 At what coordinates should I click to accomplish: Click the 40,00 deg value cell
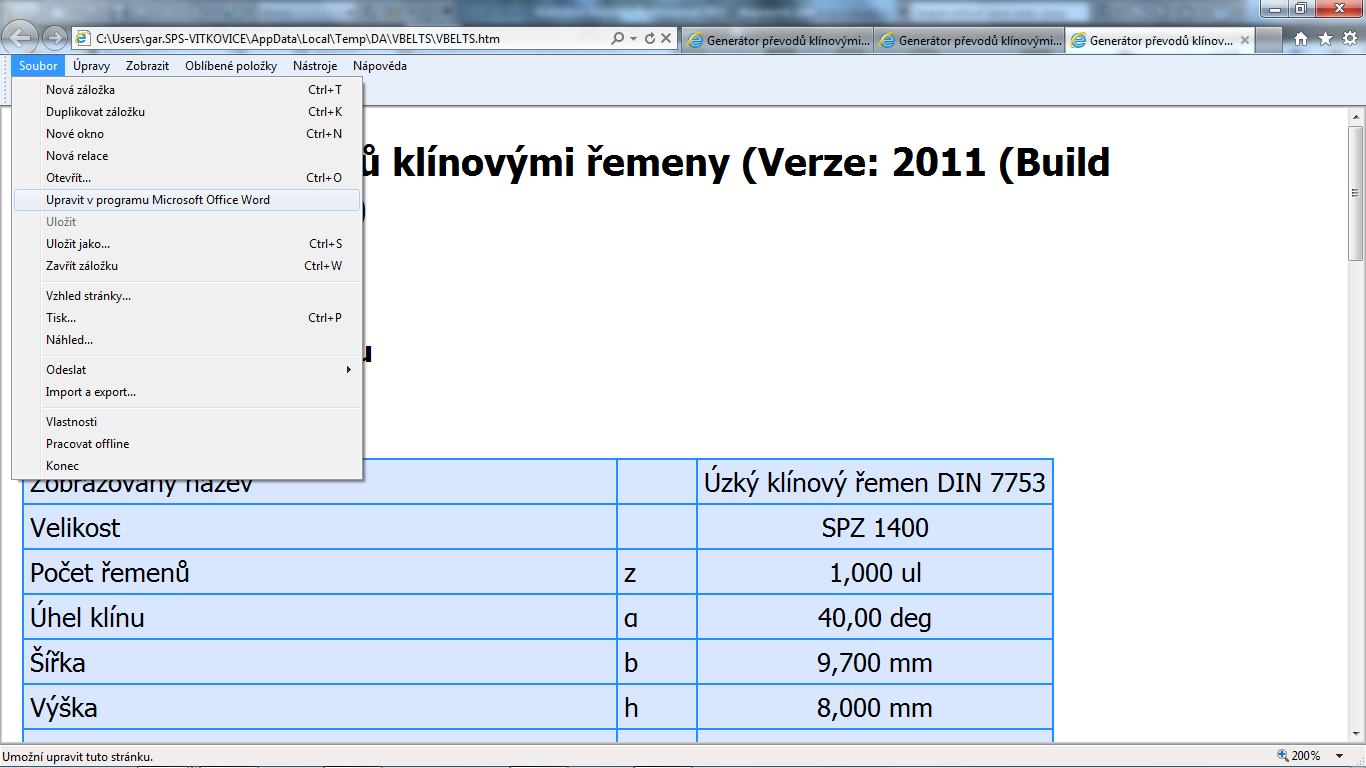(x=875, y=617)
